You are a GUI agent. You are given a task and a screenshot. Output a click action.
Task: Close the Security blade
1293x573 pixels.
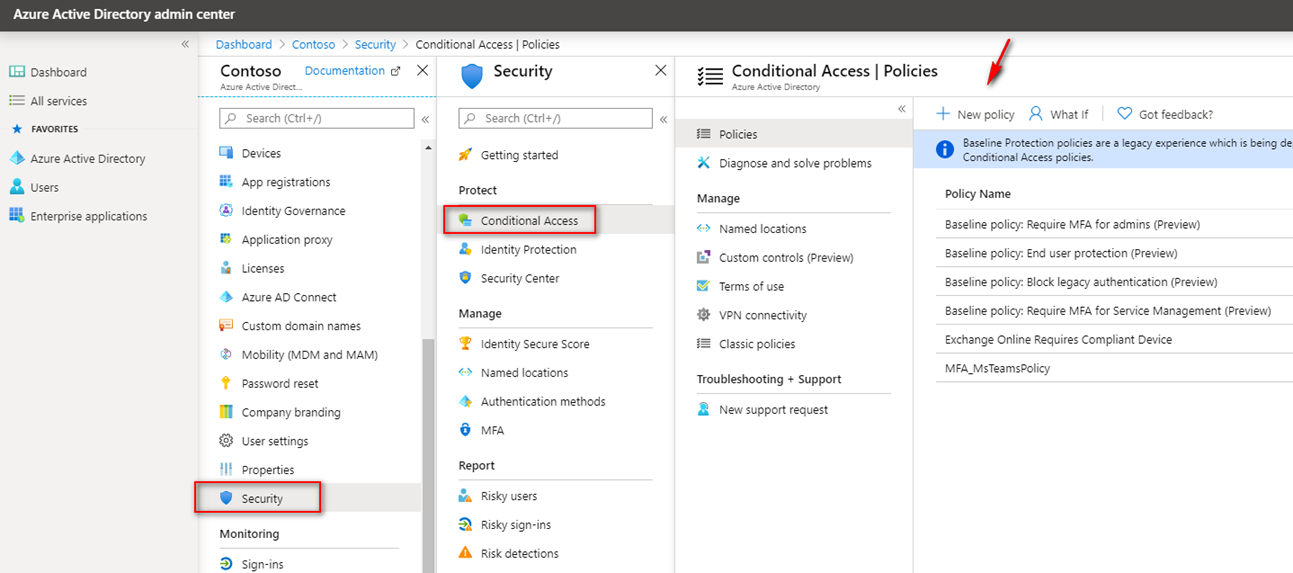point(660,70)
